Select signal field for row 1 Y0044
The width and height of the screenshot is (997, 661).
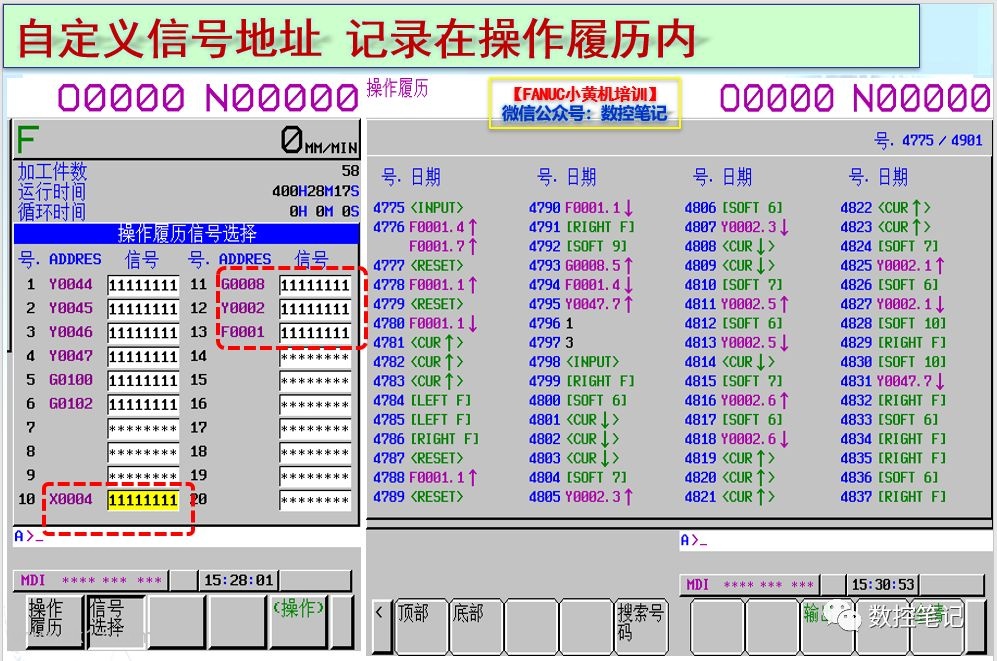143,285
